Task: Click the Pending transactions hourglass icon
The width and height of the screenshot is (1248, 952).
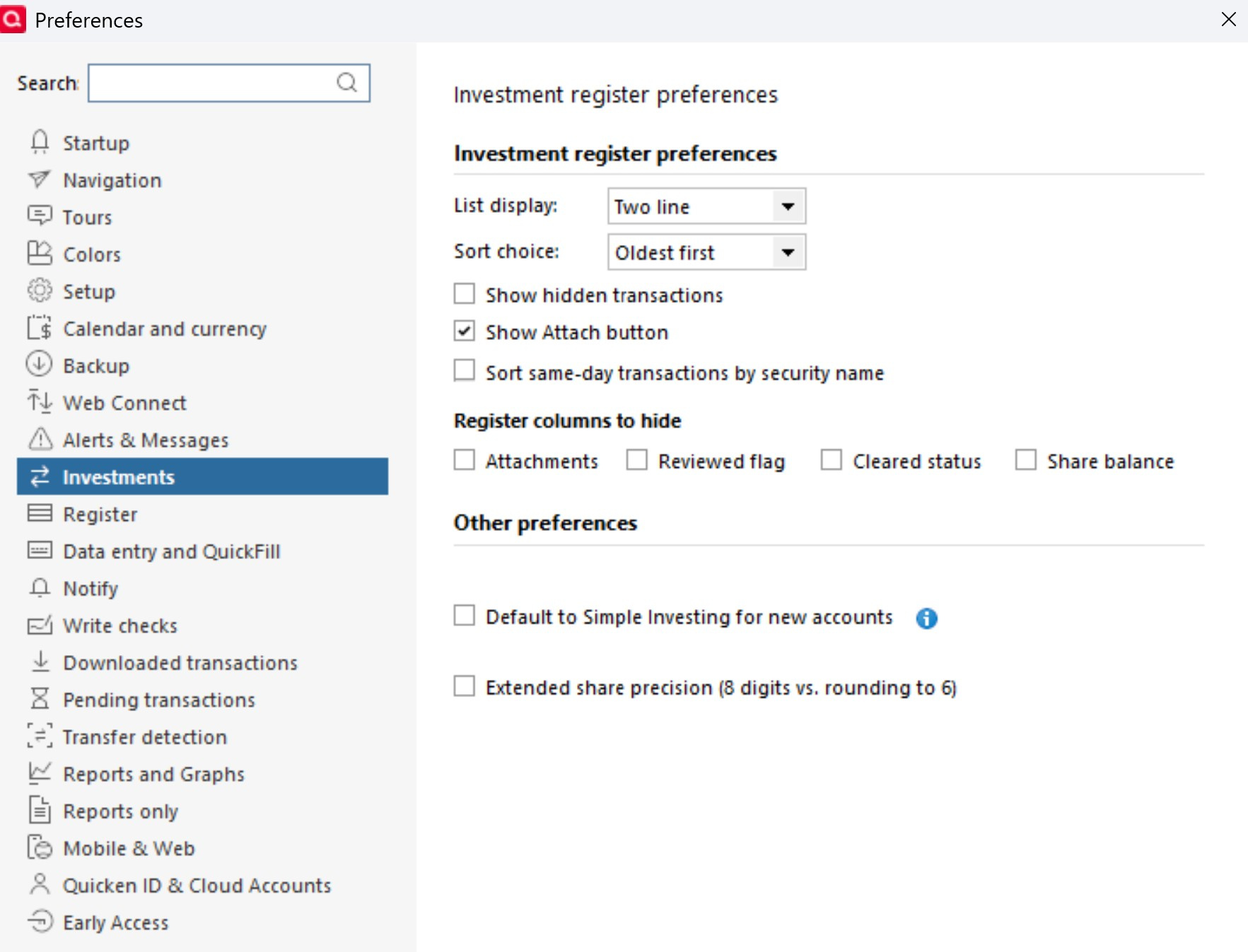Action: coord(40,699)
